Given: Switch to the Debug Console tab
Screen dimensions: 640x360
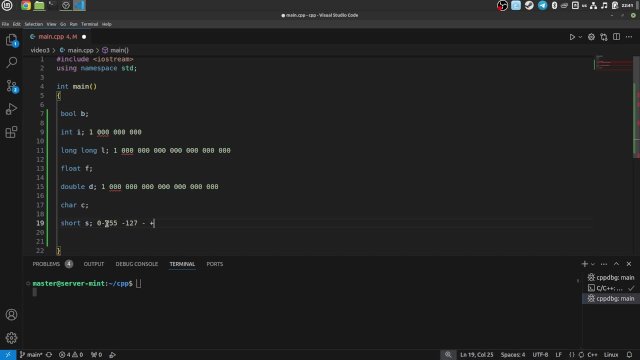Looking at the screenshot, I should (x=136, y=264).
